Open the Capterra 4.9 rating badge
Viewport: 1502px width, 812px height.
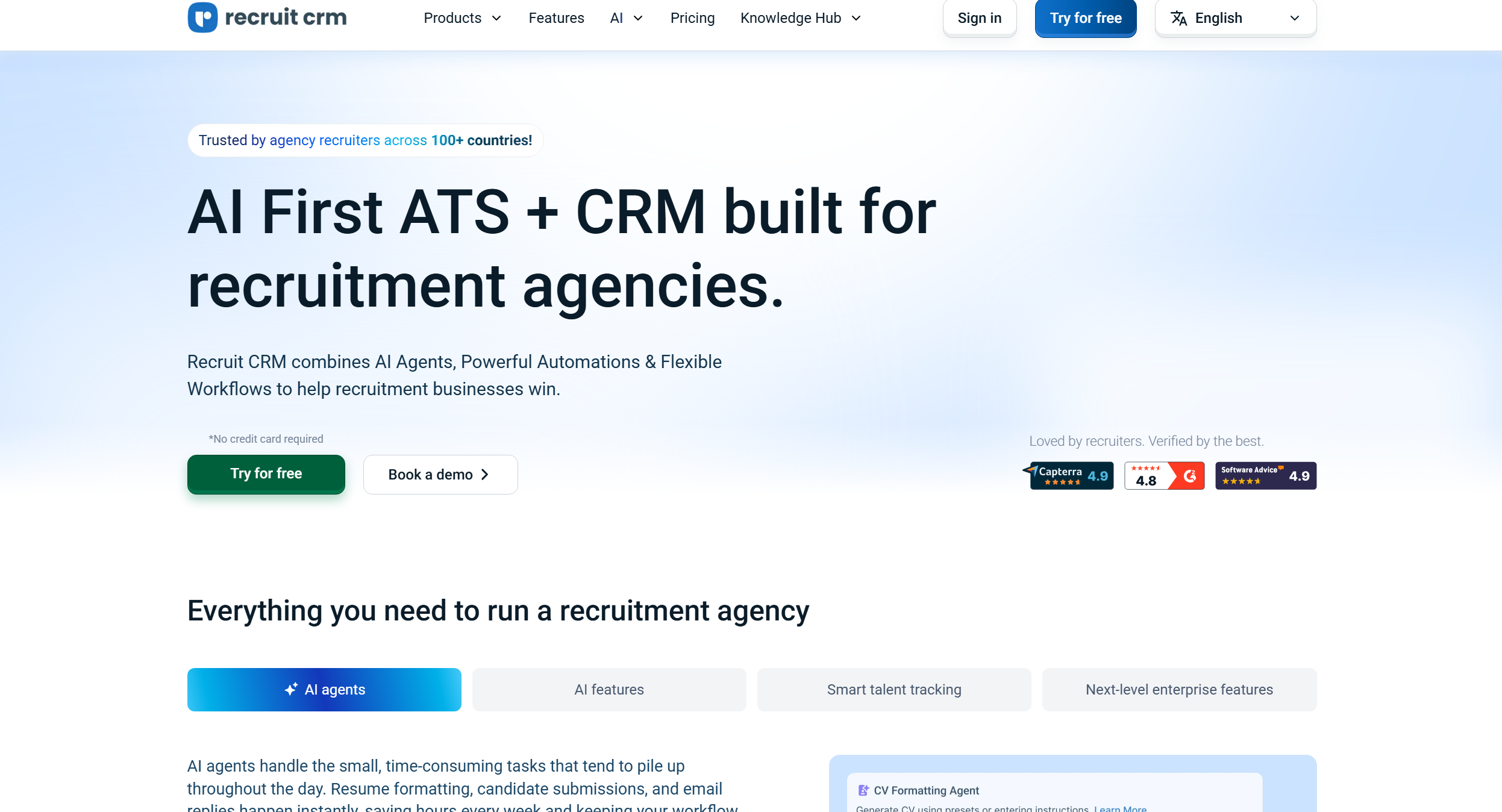click(x=1068, y=476)
